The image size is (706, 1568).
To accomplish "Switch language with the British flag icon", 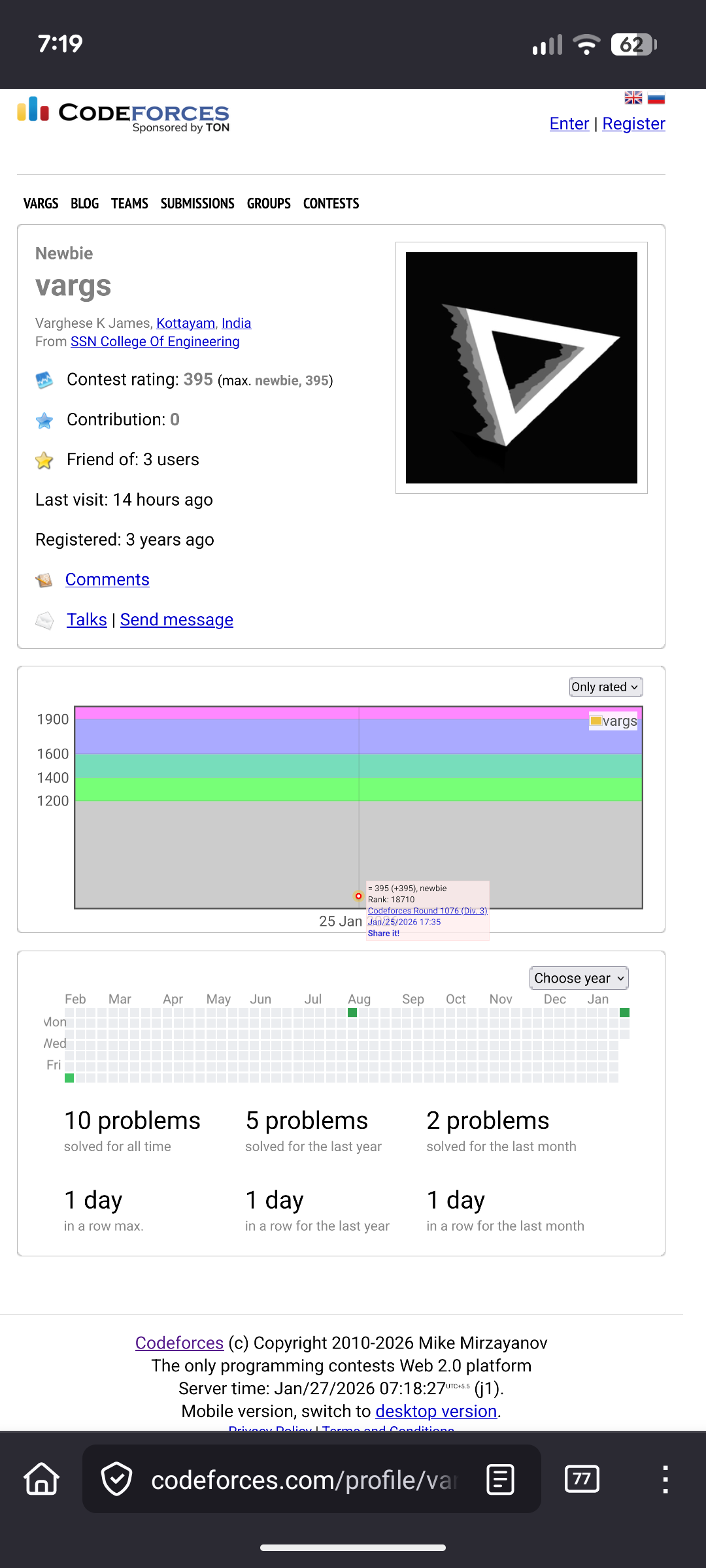I will click(633, 98).
